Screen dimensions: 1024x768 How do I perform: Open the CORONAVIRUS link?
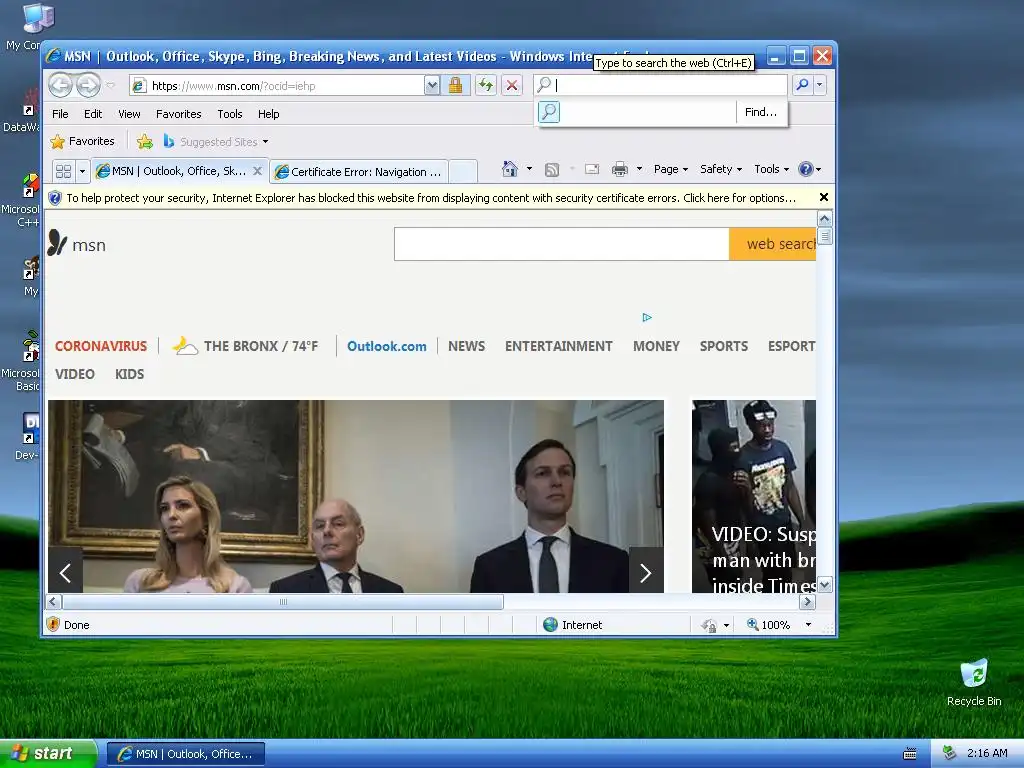click(x=101, y=346)
